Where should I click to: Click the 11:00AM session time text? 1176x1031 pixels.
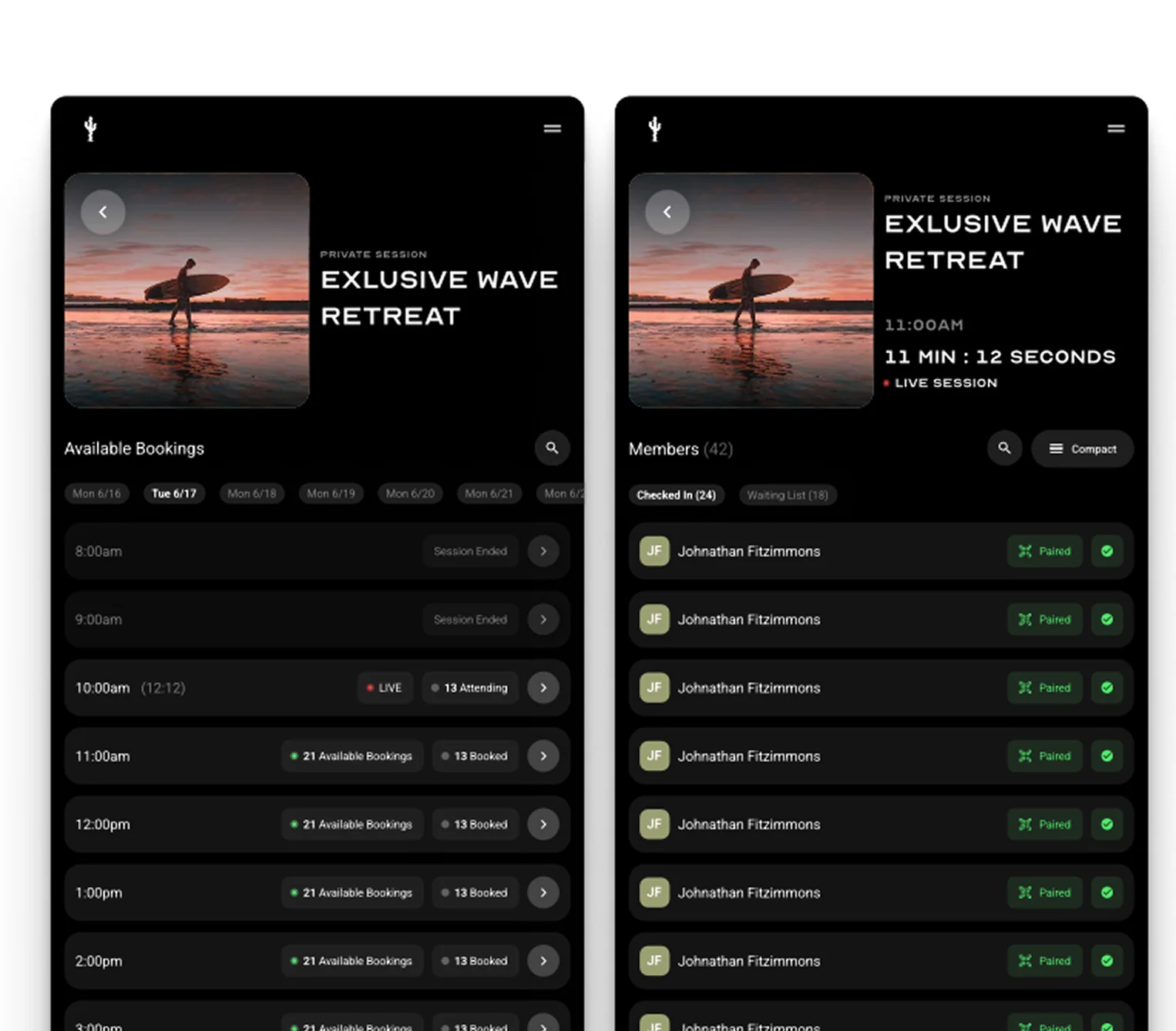coord(924,325)
